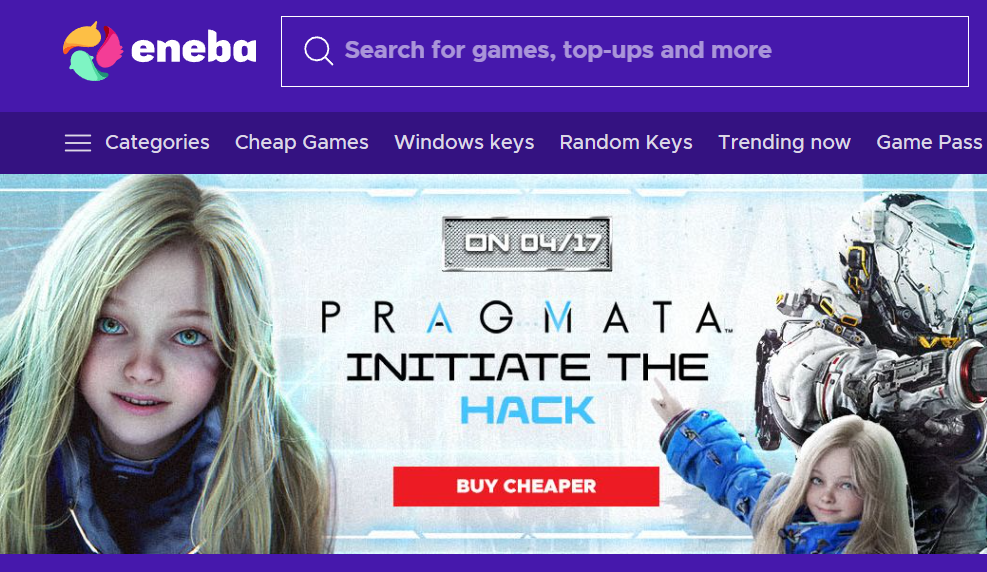The width and height of the screenshot is (987, 572).
Task: Click the eneba wordmark text
Action: (194, 48)
